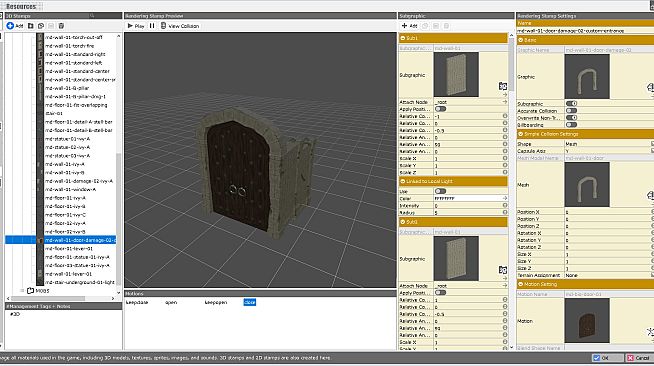Select the Resources tab
Viewport: 654px width, 366px height.
[21, 6]
